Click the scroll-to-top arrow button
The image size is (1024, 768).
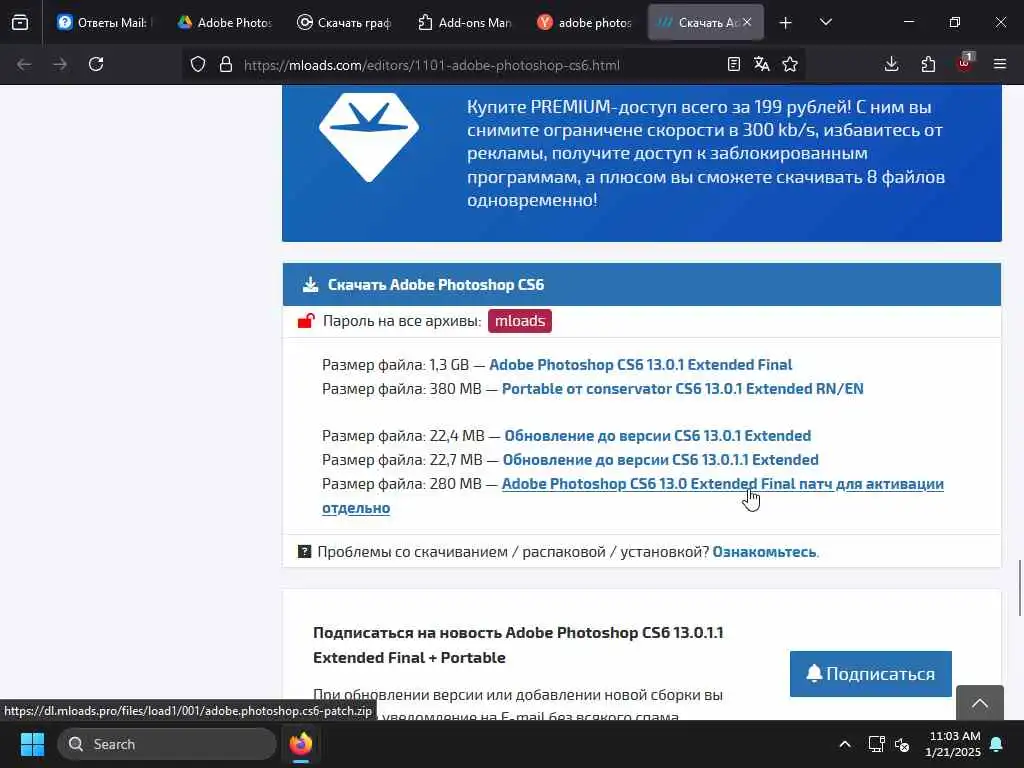coord(980,703)
